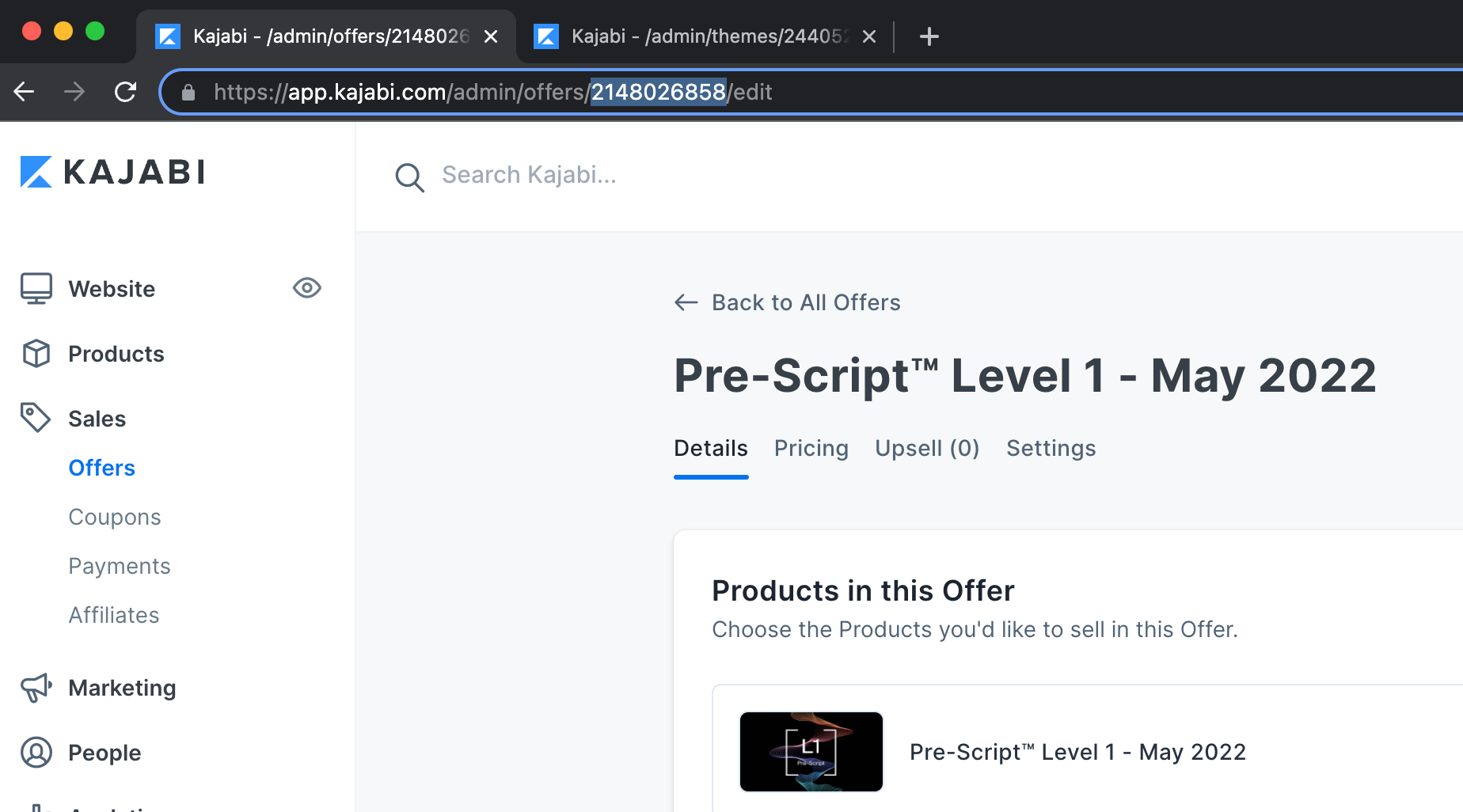Expand the Sales section

point(97,419)
